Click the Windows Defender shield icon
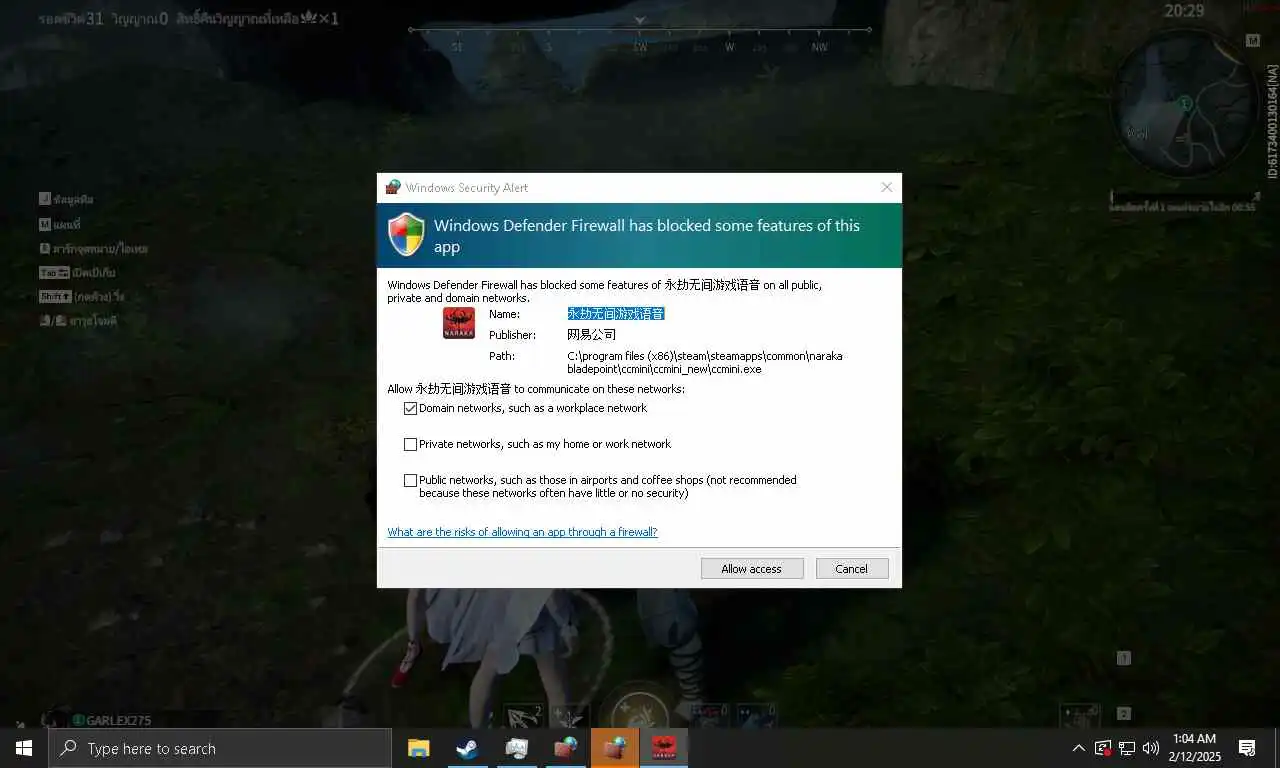Screen dimensions: 1280x768 click(407, 235)
